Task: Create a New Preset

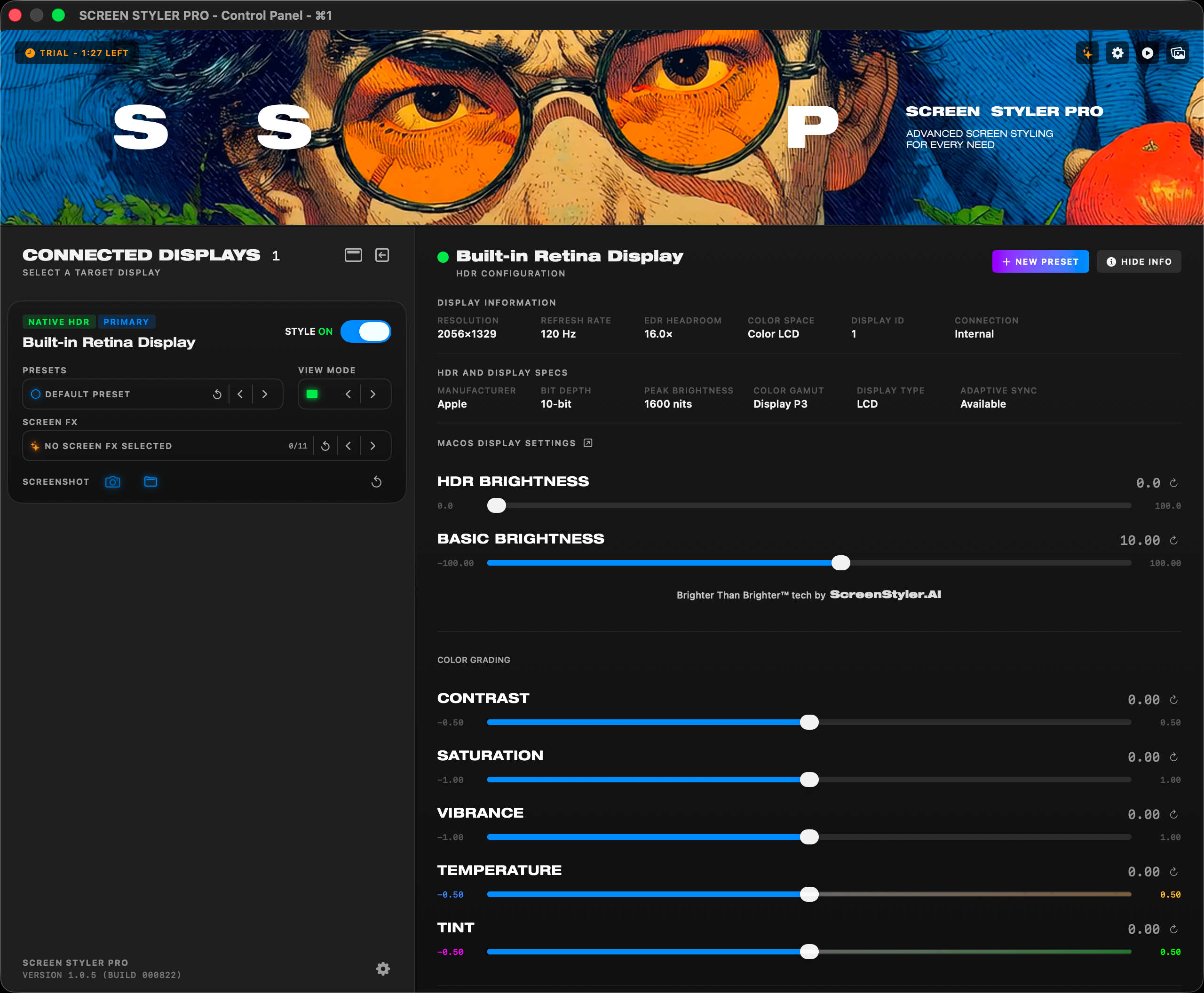Action: (x=1040, y=261)
